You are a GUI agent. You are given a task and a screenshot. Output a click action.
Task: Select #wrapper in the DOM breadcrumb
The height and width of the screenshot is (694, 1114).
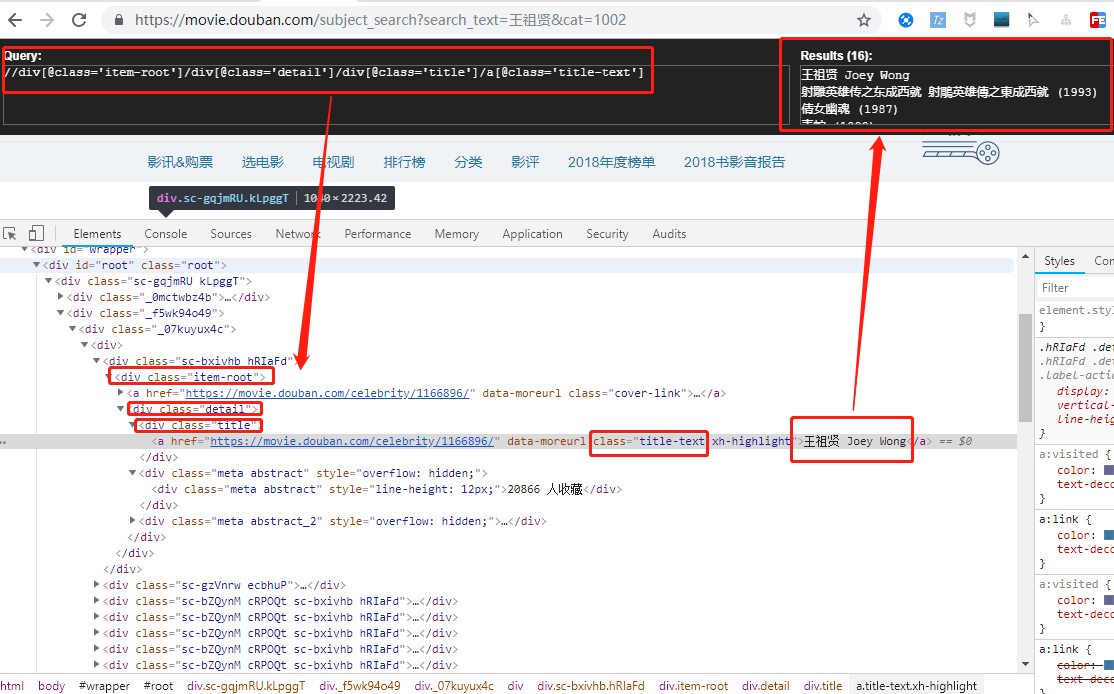pos(104,685)
